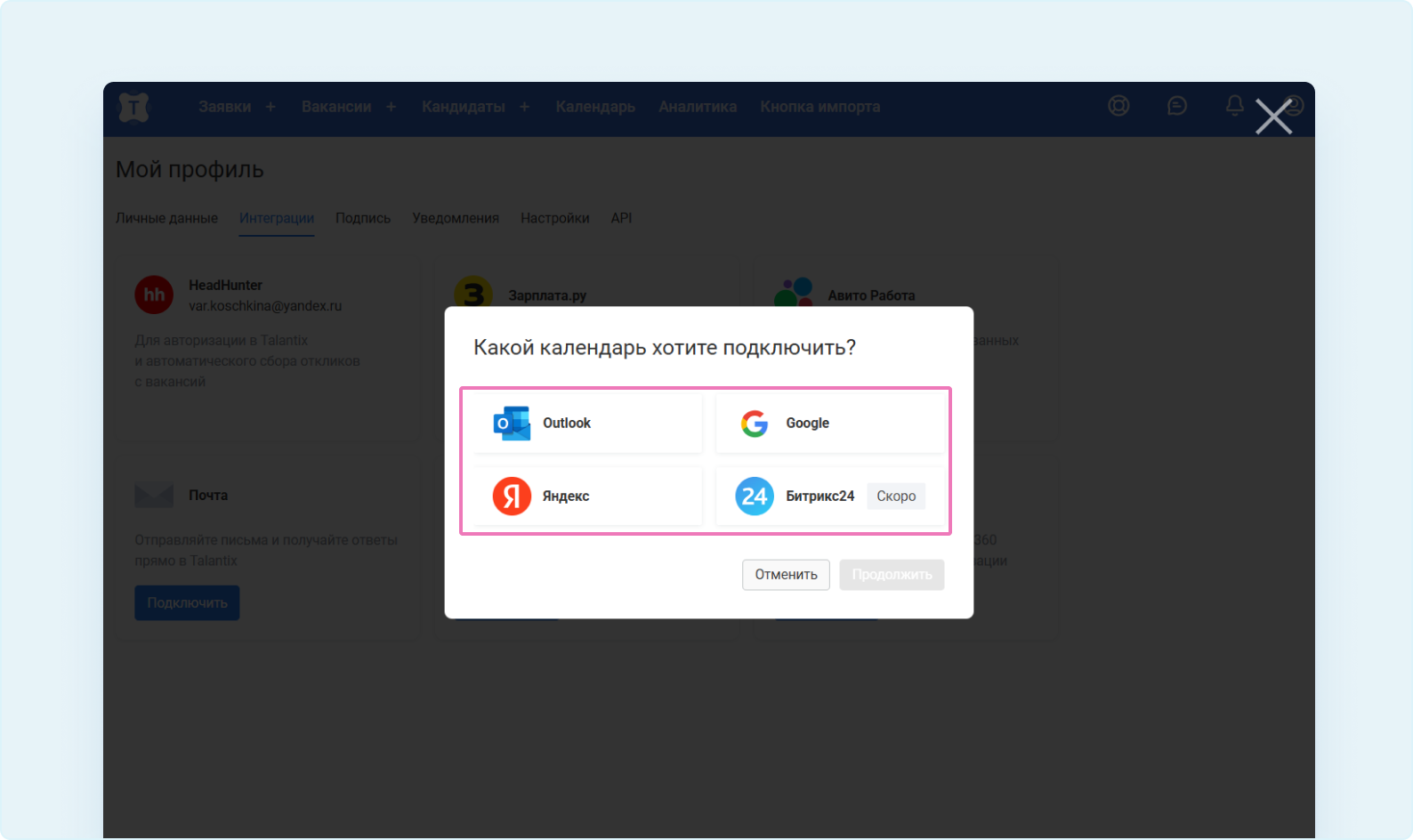Screen dimensions: 1413x840
Task: Click the Продолжить button
Action: pyautogui.click(x=892, y=575)
